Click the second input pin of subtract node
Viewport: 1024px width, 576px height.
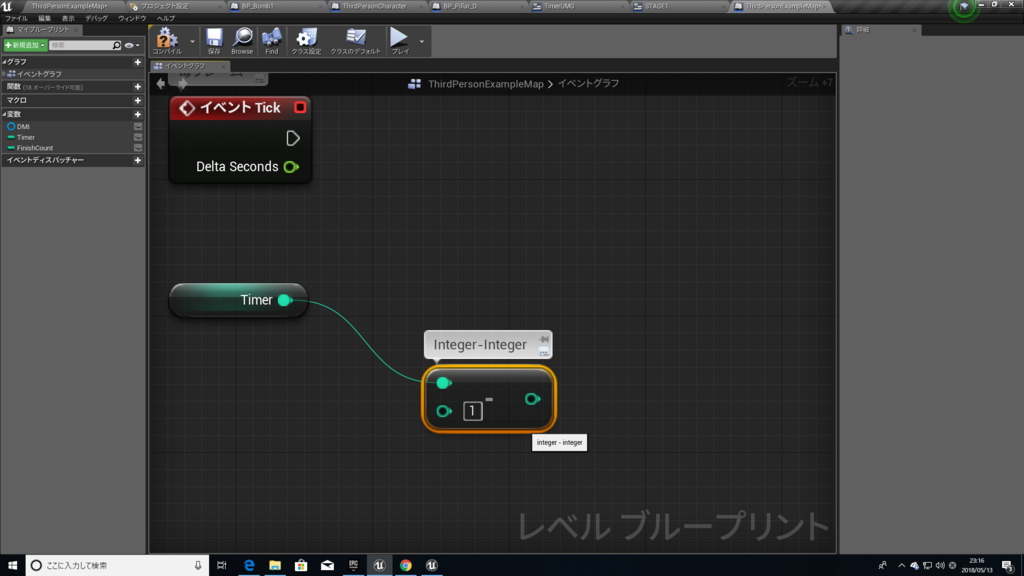coord(443,411)
